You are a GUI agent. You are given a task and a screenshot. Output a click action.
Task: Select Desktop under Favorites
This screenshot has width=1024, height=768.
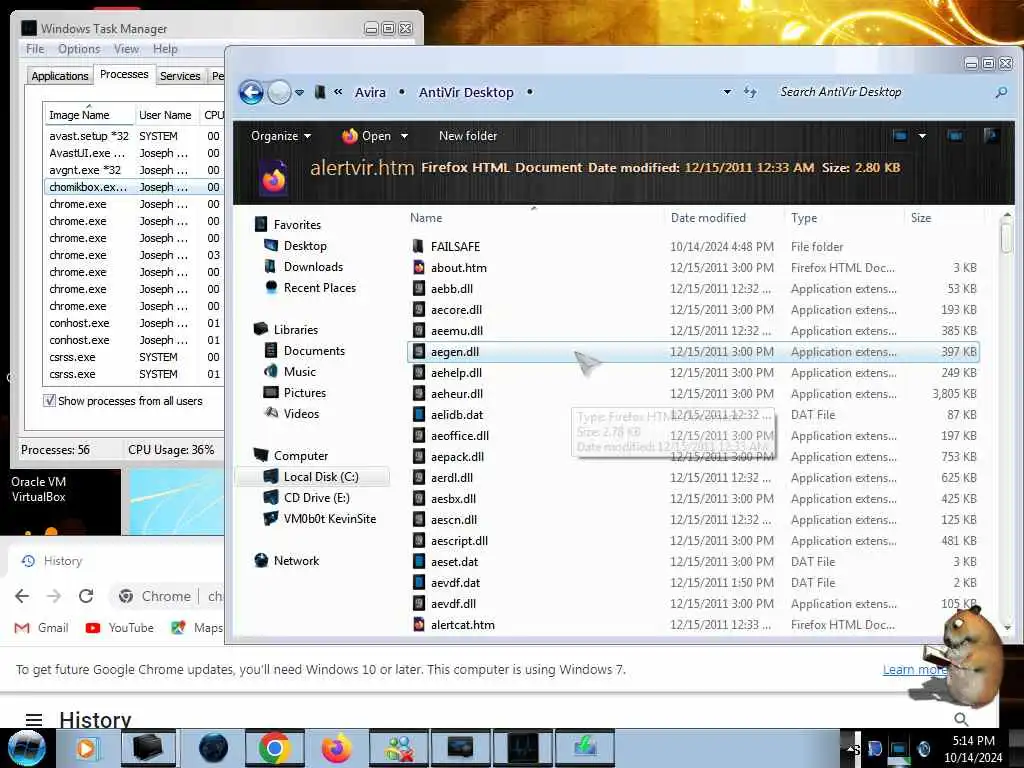pos(305,246)
